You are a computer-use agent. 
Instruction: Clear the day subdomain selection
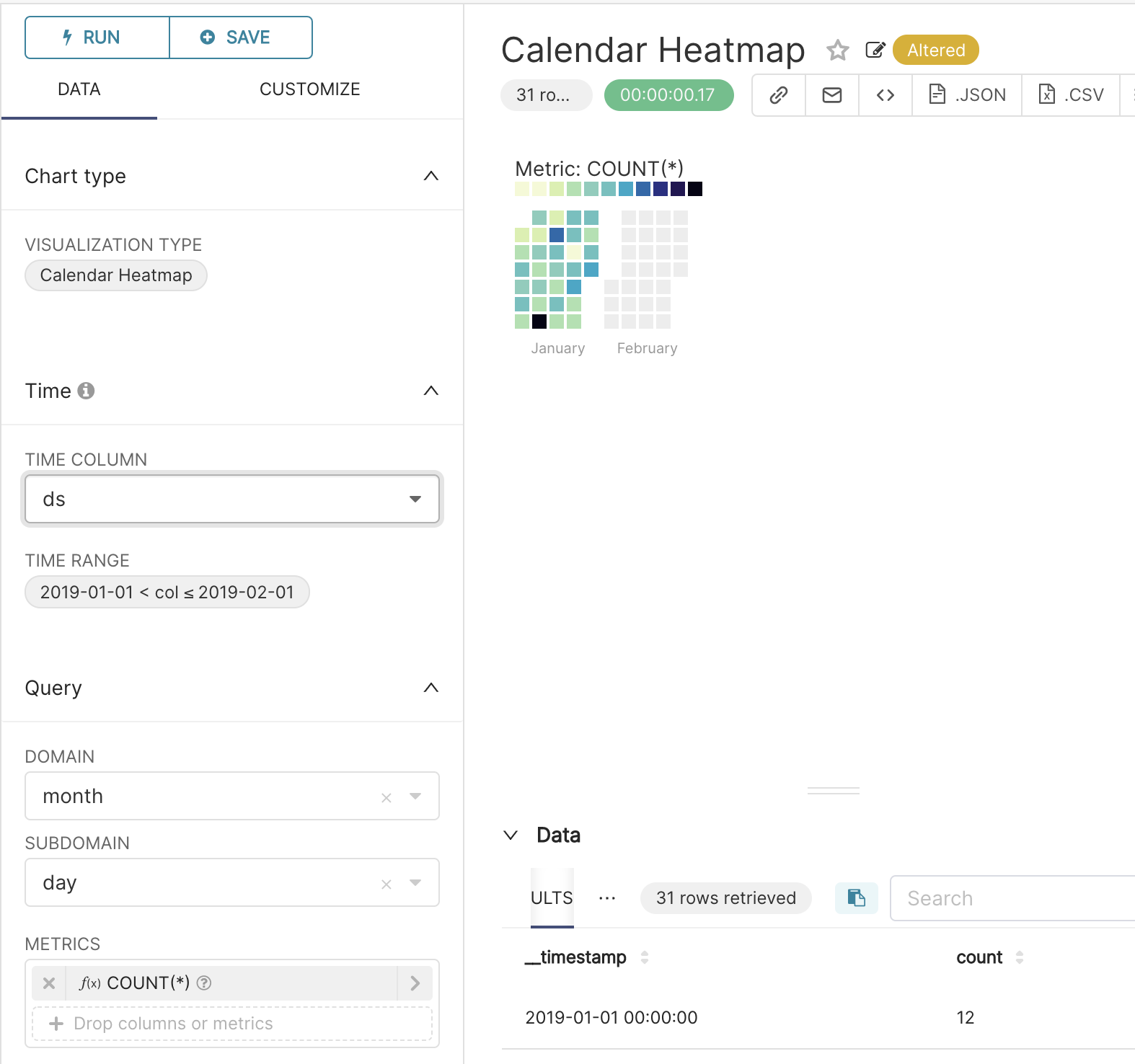387,884
